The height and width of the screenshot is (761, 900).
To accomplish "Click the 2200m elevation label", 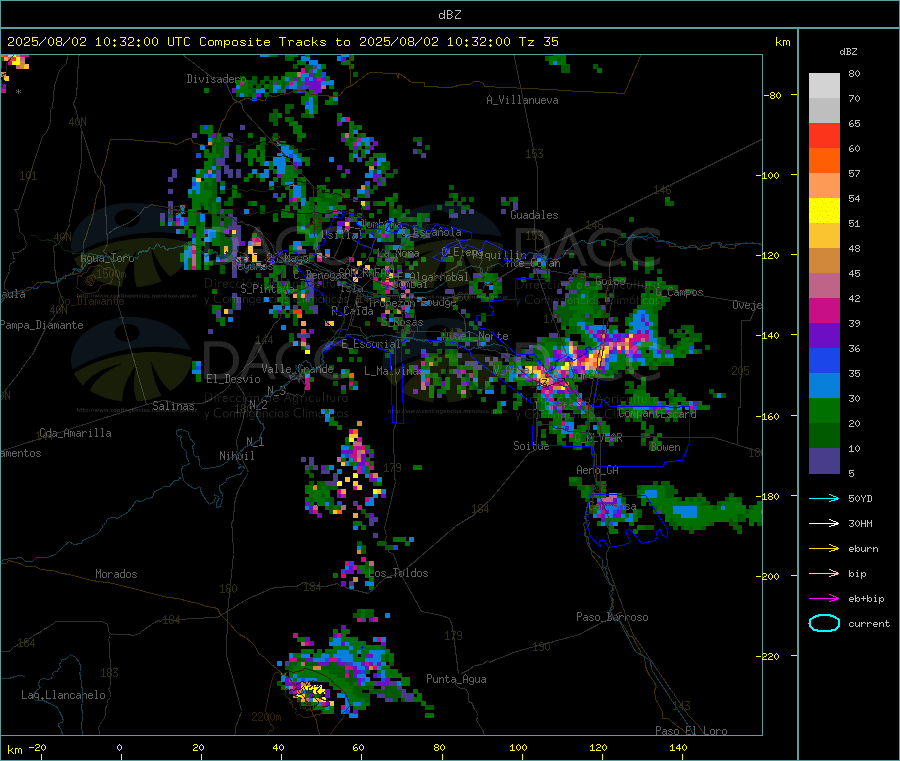I will point(266,717).
